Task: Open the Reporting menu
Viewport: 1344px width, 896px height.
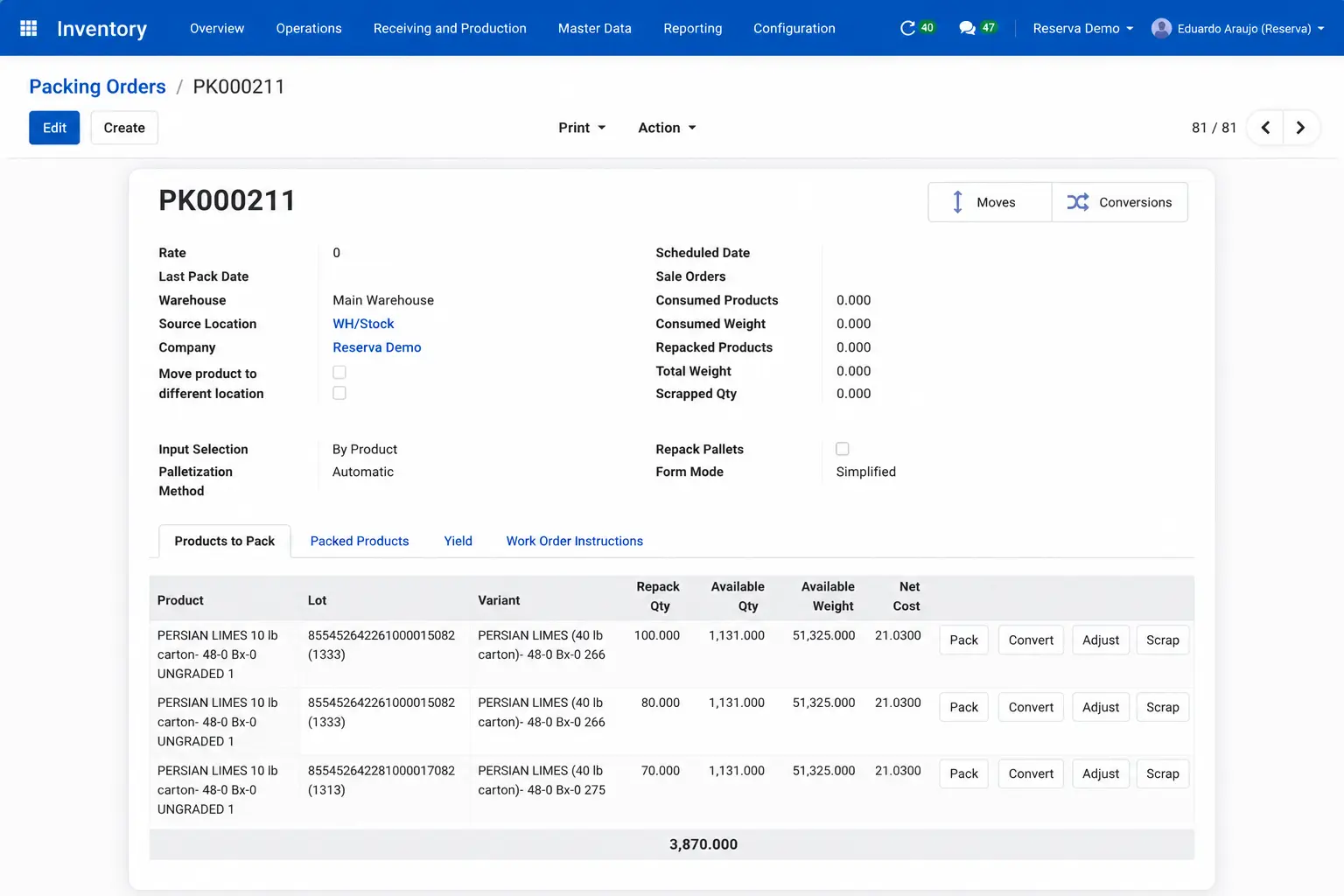Action: click(x=693, y=28)
